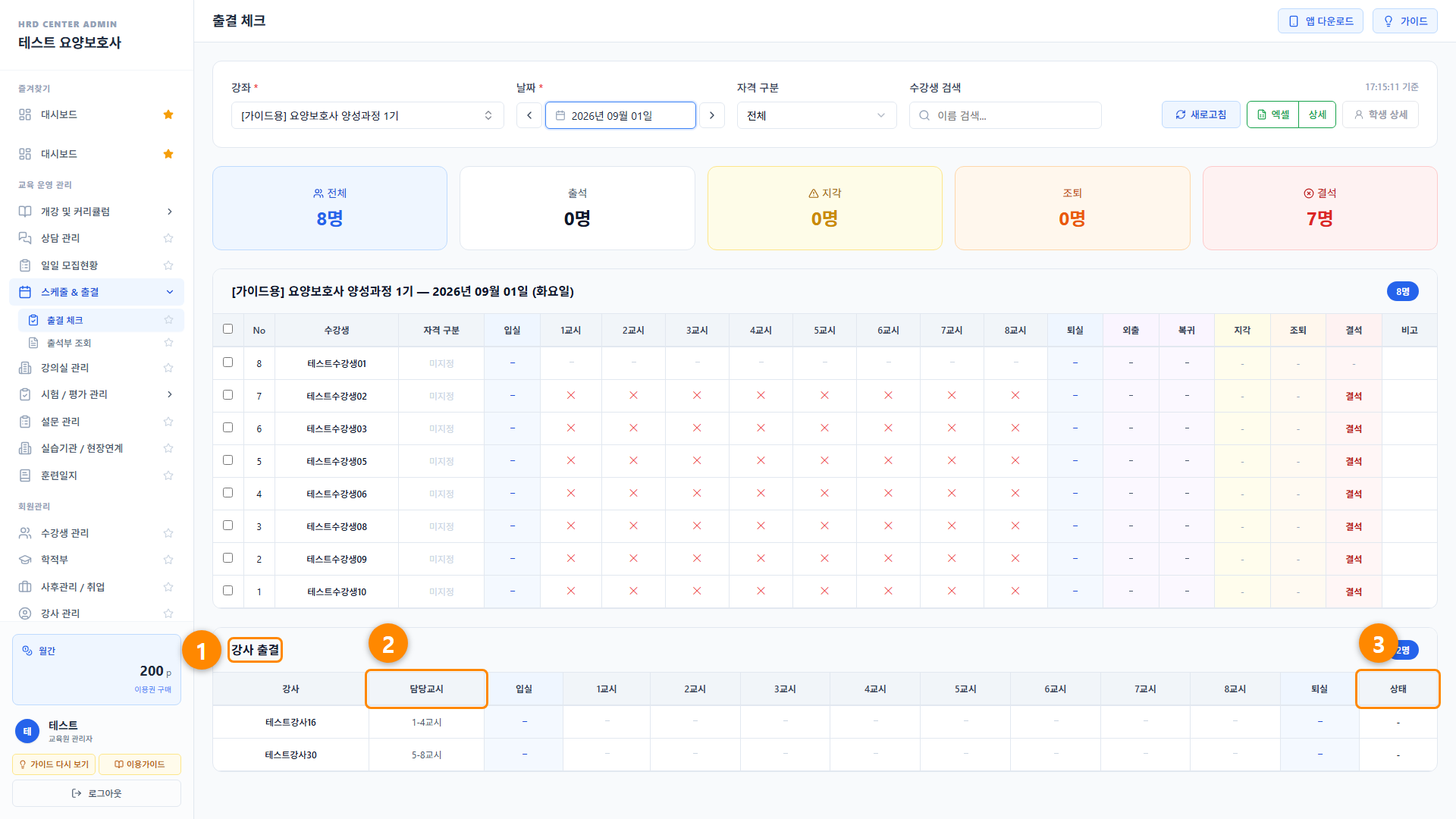Check the box for 테스트수강생10
This screenshot has height=819, width=1456.
[x=227, y=591]
